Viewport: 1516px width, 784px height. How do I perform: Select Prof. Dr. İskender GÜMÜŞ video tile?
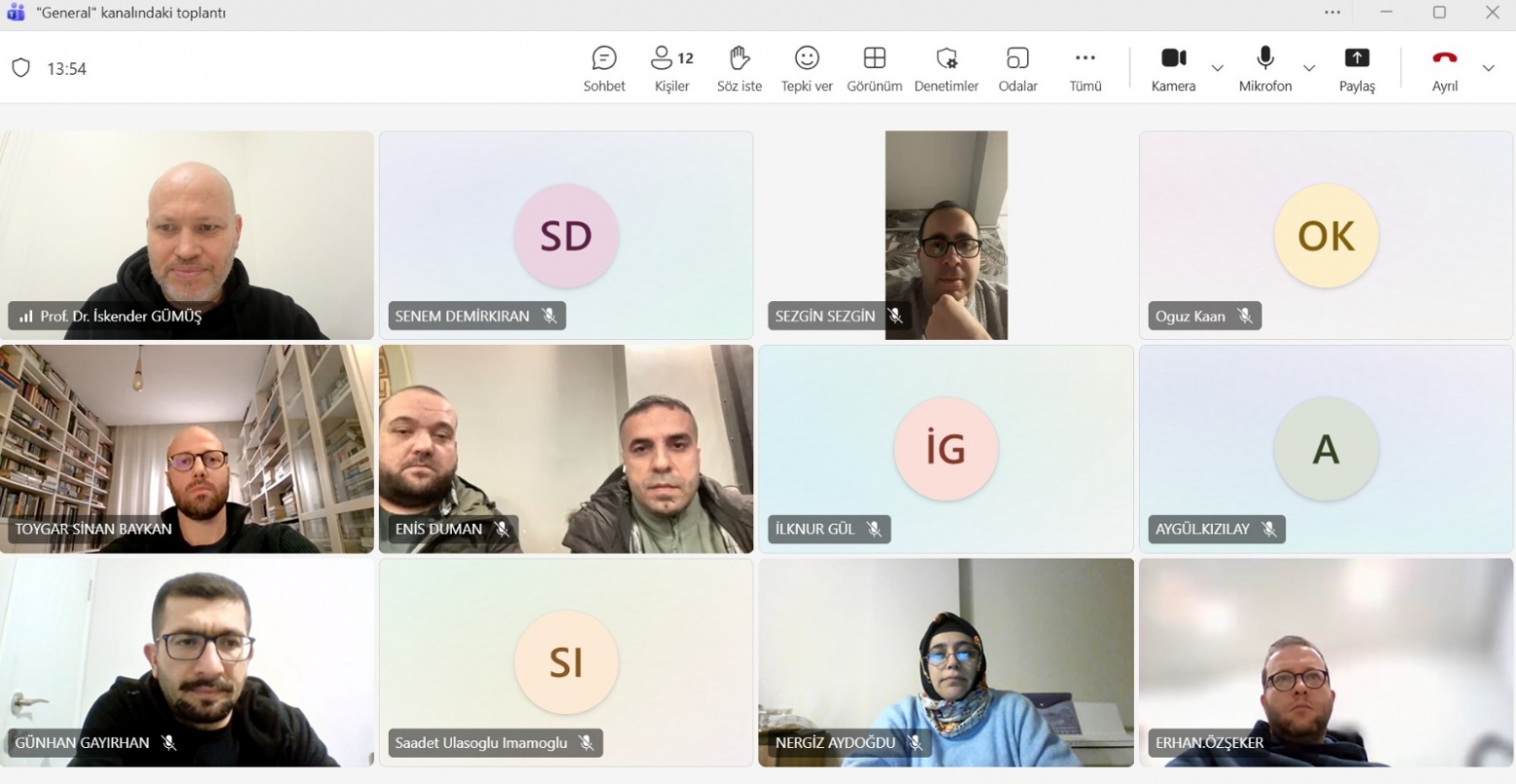coord(187,235)
